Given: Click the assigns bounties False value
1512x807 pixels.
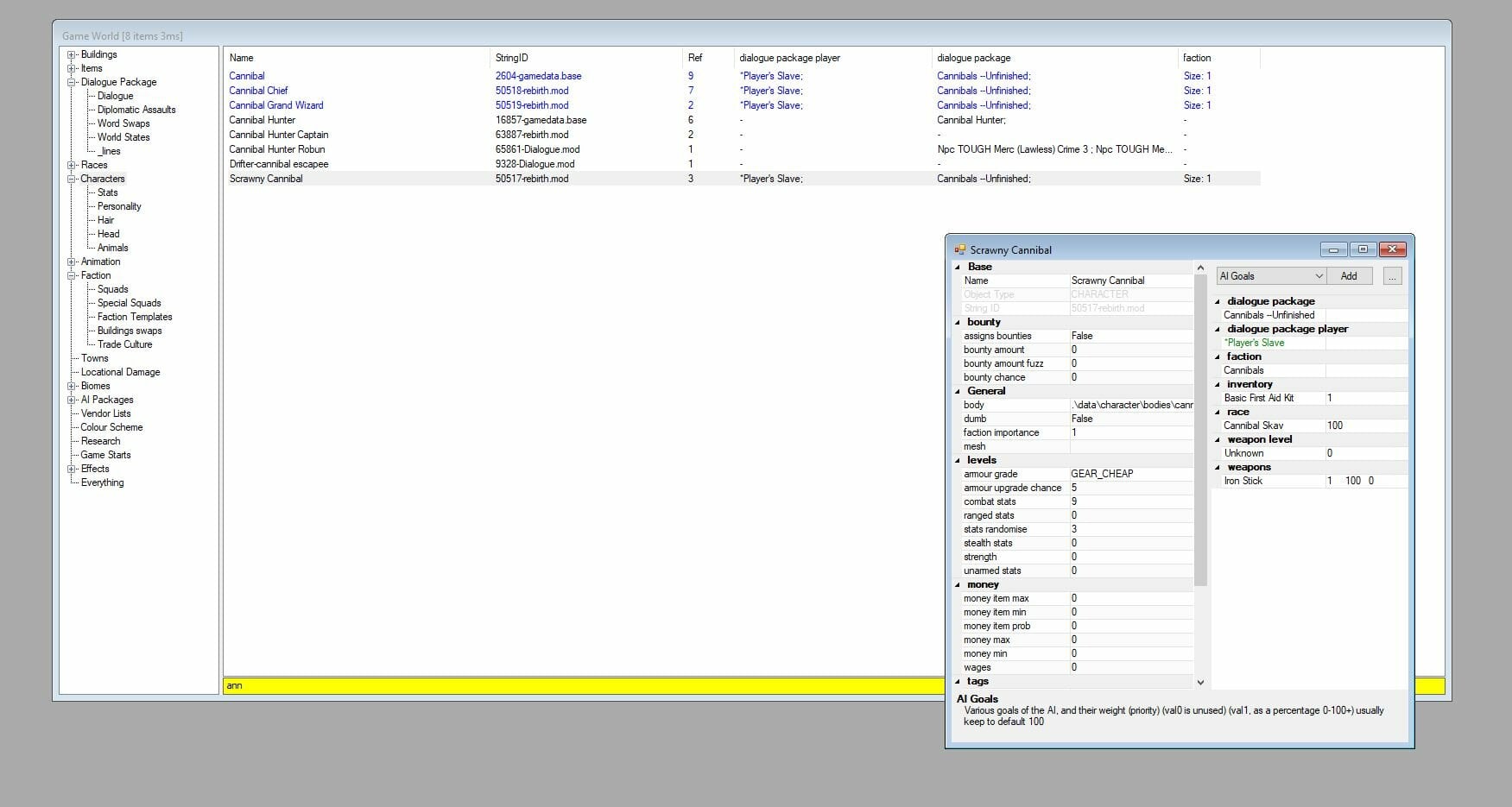Looking at the screenshot, I should pyautogui.click(x=1131, y=336).
